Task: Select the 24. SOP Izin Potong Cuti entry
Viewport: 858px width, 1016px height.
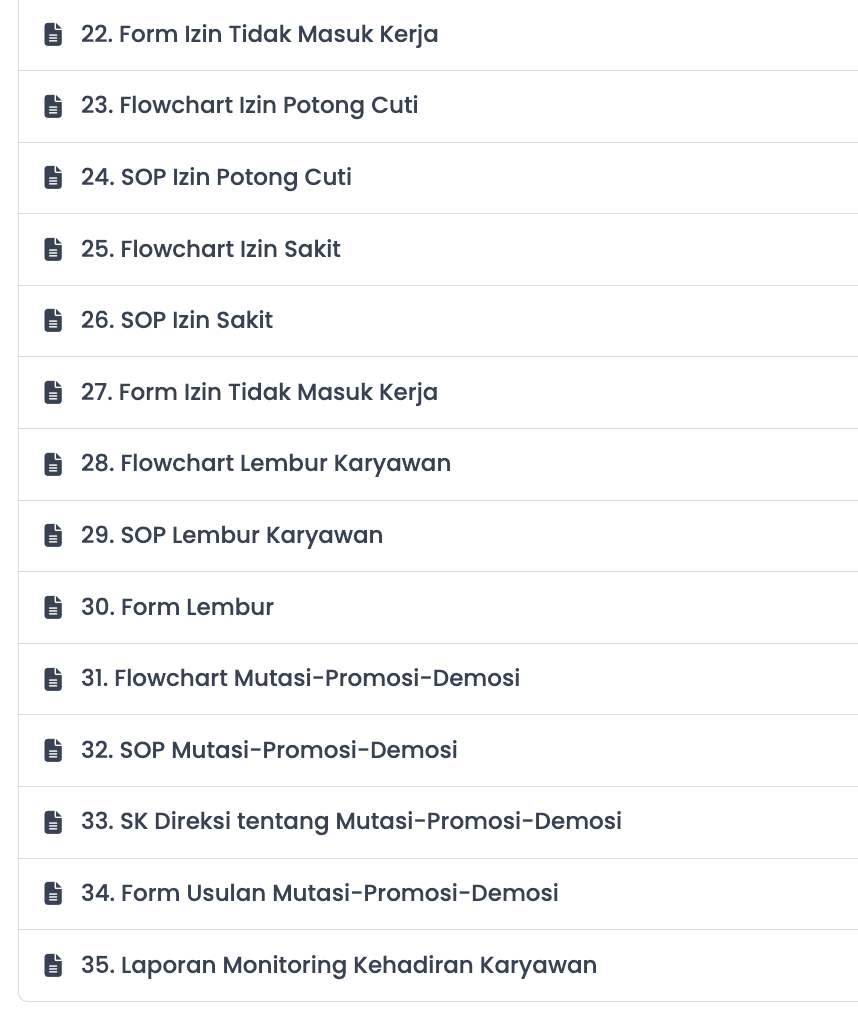Action: click(x=438, y=178)
